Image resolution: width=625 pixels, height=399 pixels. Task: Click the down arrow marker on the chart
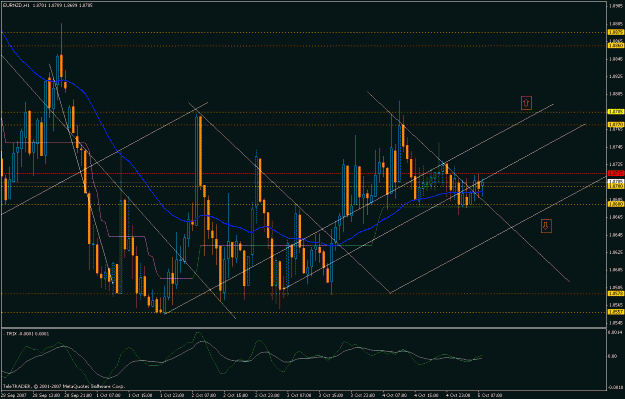tap(546, 226)
